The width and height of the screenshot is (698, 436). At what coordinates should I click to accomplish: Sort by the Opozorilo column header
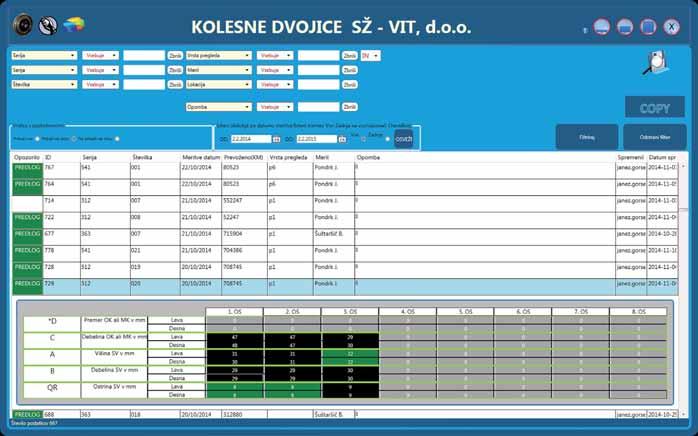click(x=27, y=158)
